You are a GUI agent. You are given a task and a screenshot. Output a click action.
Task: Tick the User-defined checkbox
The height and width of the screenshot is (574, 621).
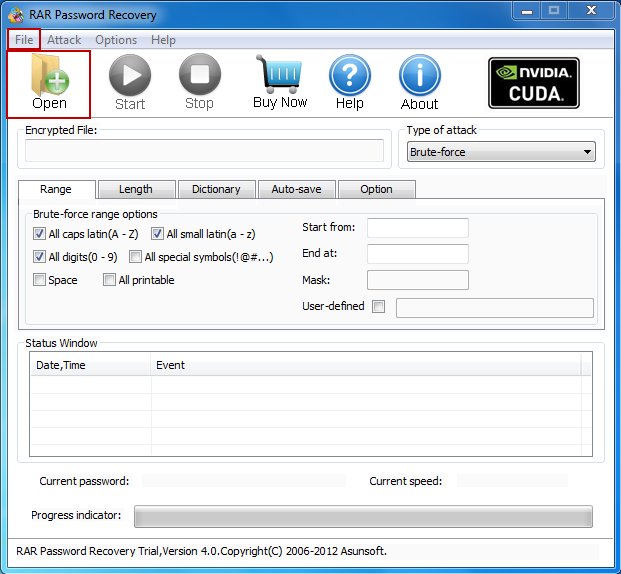tap(378, 306)
